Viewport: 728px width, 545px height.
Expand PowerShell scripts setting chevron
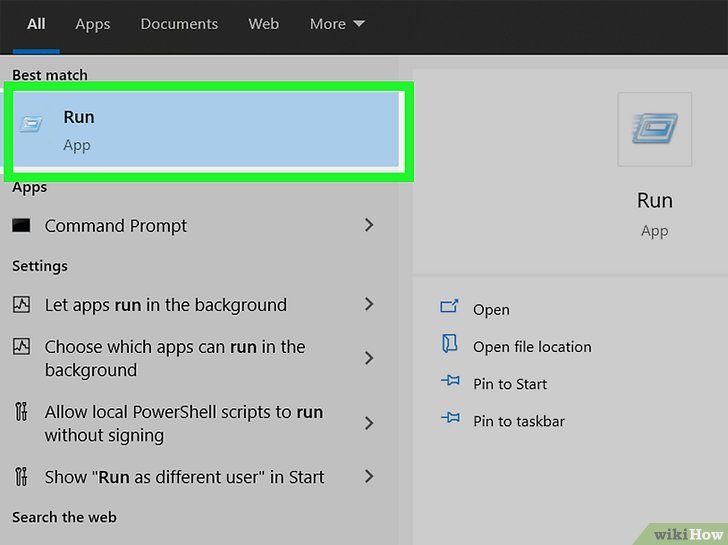point(369,424)
